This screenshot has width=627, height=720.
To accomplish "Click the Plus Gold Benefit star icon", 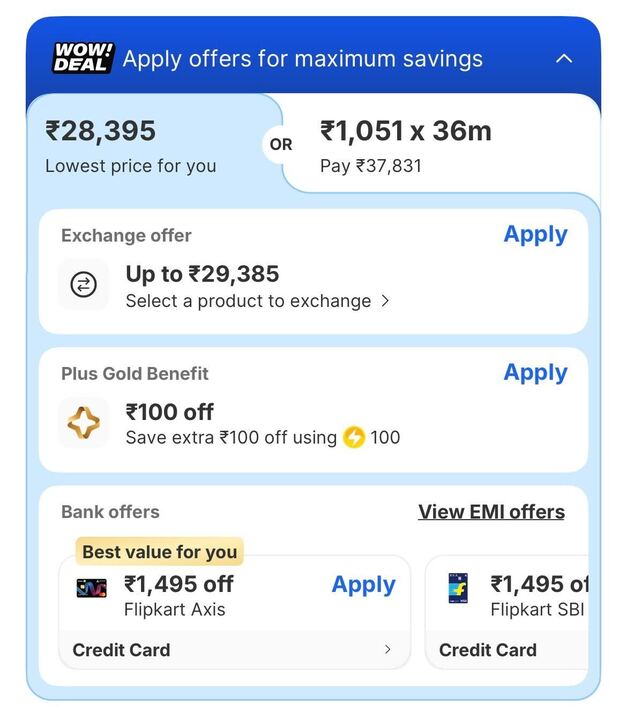I will (84, 423).
